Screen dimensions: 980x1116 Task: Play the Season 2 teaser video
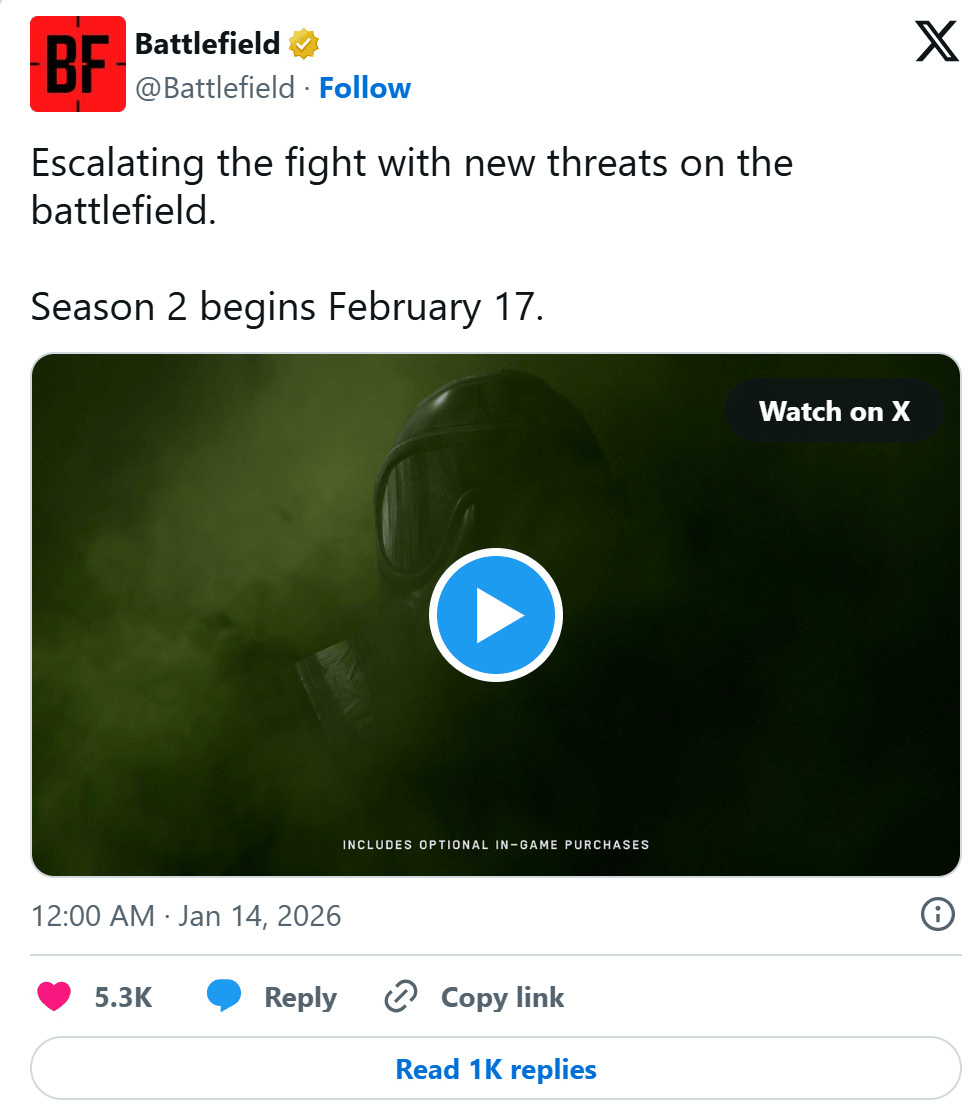coord(495,615)
